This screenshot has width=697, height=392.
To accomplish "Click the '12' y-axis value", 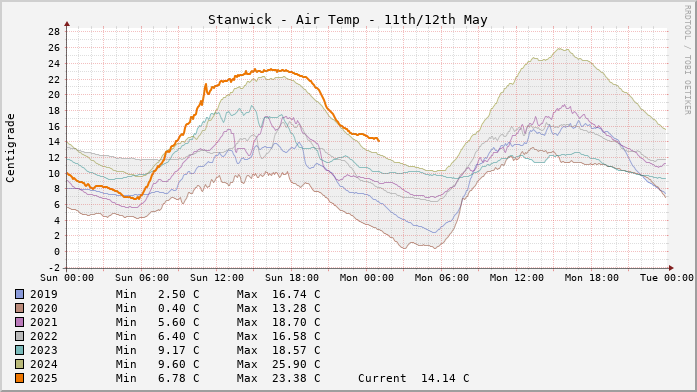I will (x=54, y=158).
